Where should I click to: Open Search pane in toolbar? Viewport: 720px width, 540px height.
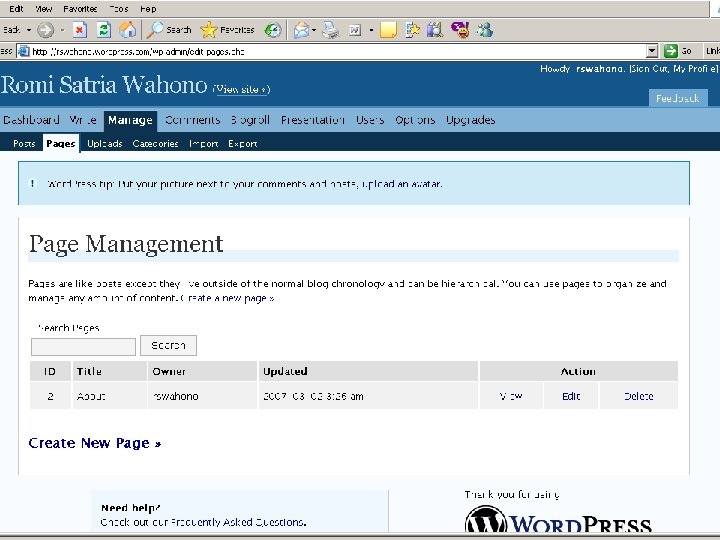tap(169, 30)
